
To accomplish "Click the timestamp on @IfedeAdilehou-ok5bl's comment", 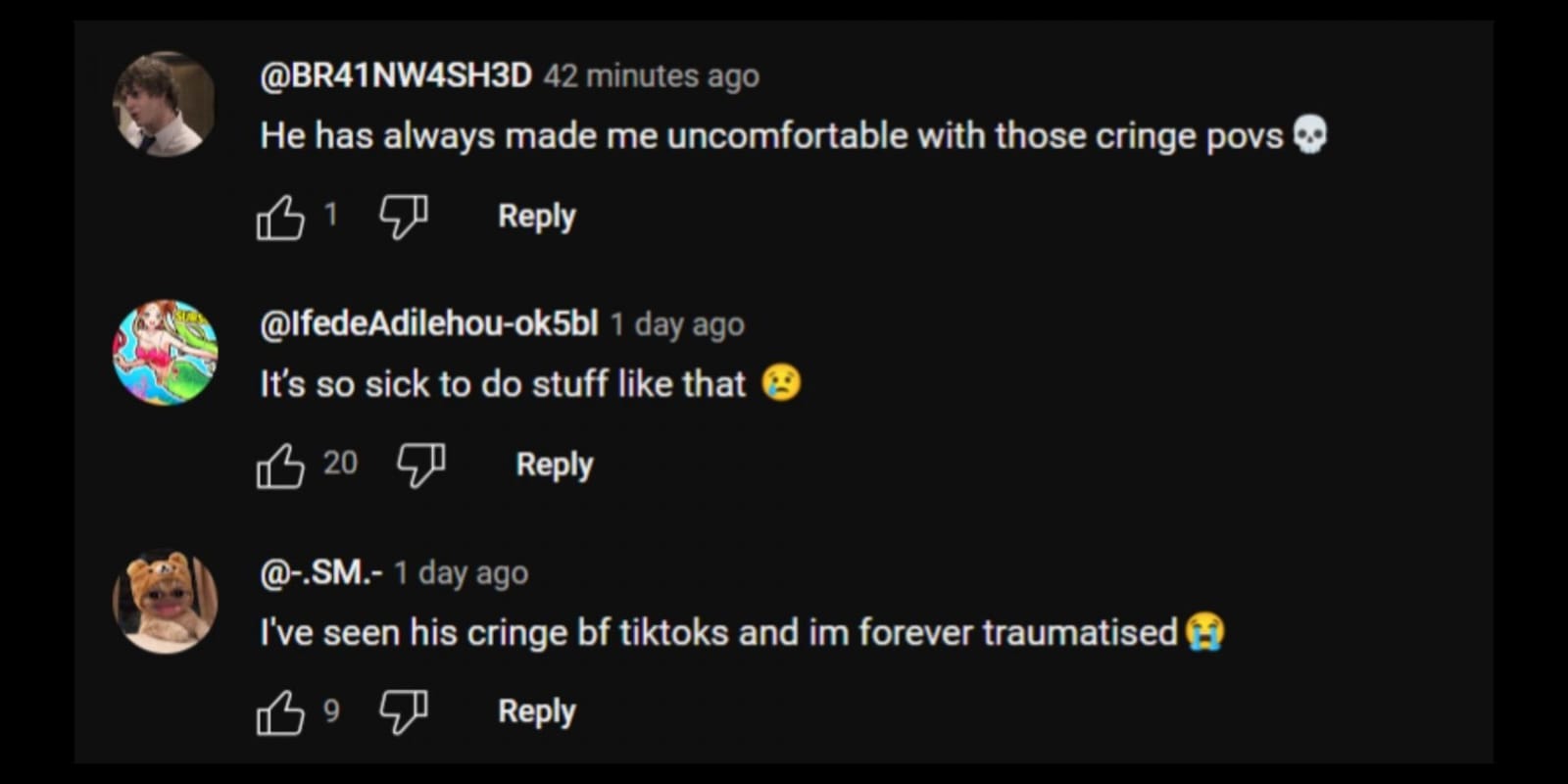I will [x=677, y=324].
